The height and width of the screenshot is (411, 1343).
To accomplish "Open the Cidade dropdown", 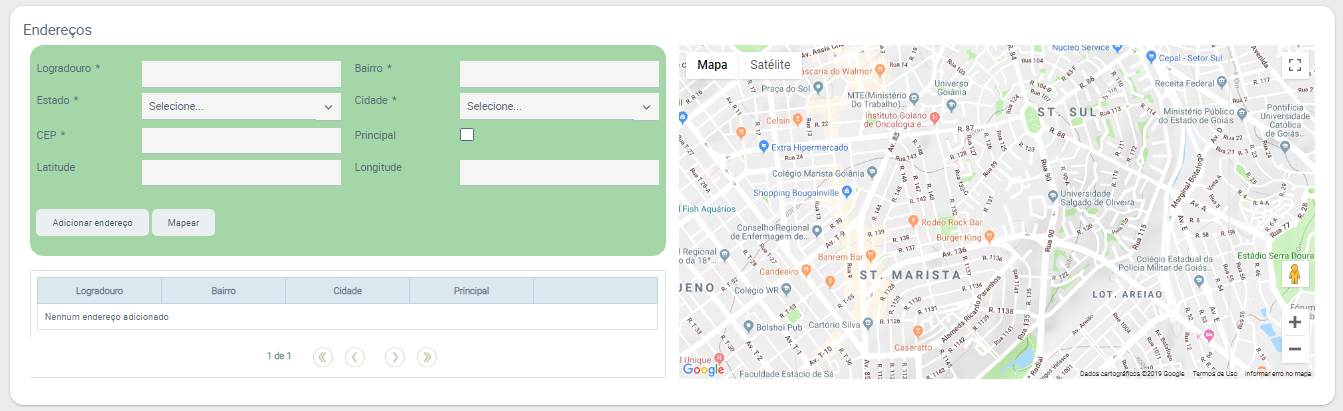I will (x=559, y=107).
